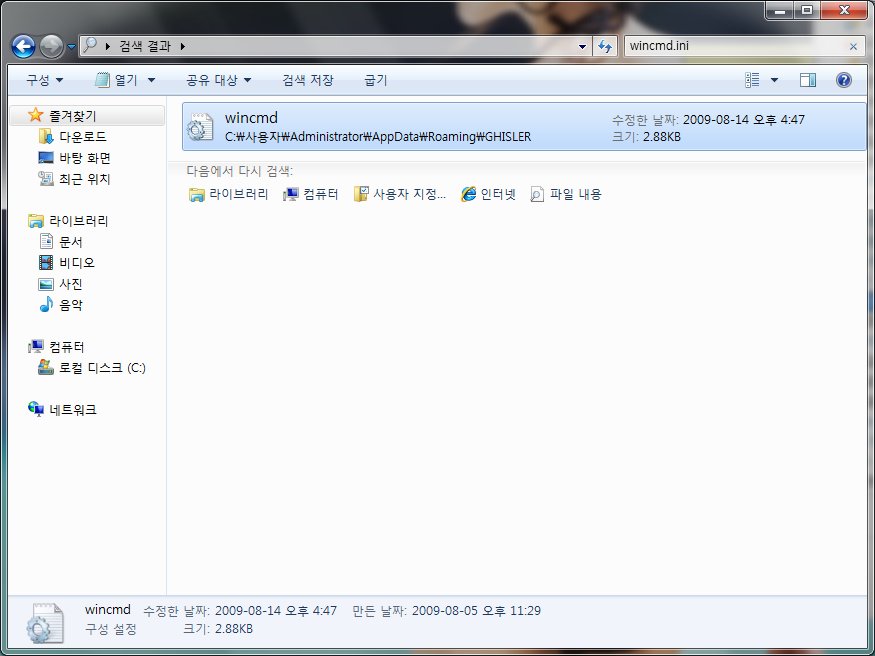Click the GHISLER path under wincmd result
This screenshot has height=656, width=875.
pyautogui.click(x=378, y=137)
